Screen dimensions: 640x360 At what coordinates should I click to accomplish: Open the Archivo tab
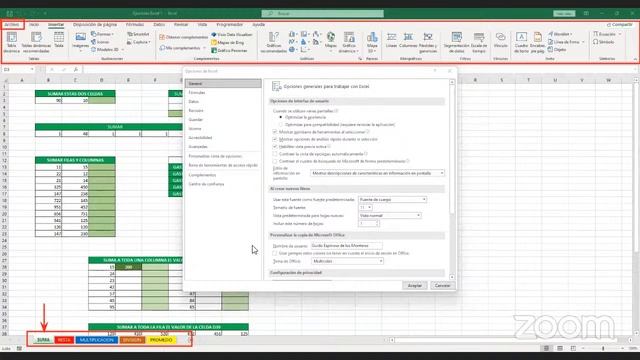click(x=12, y=25)
